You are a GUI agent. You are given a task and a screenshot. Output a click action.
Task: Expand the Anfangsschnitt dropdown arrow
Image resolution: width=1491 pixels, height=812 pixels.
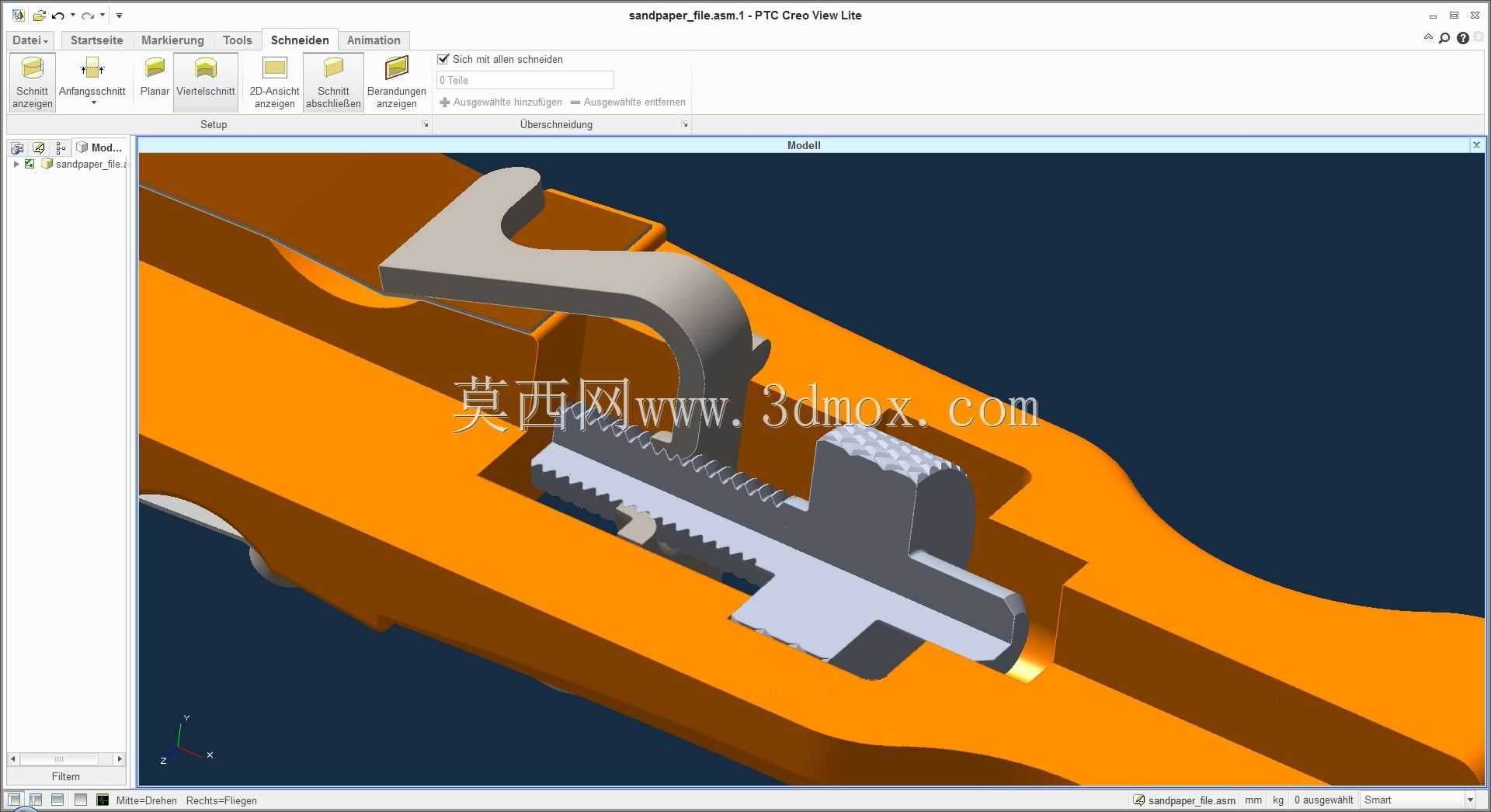tap(93, 103)
